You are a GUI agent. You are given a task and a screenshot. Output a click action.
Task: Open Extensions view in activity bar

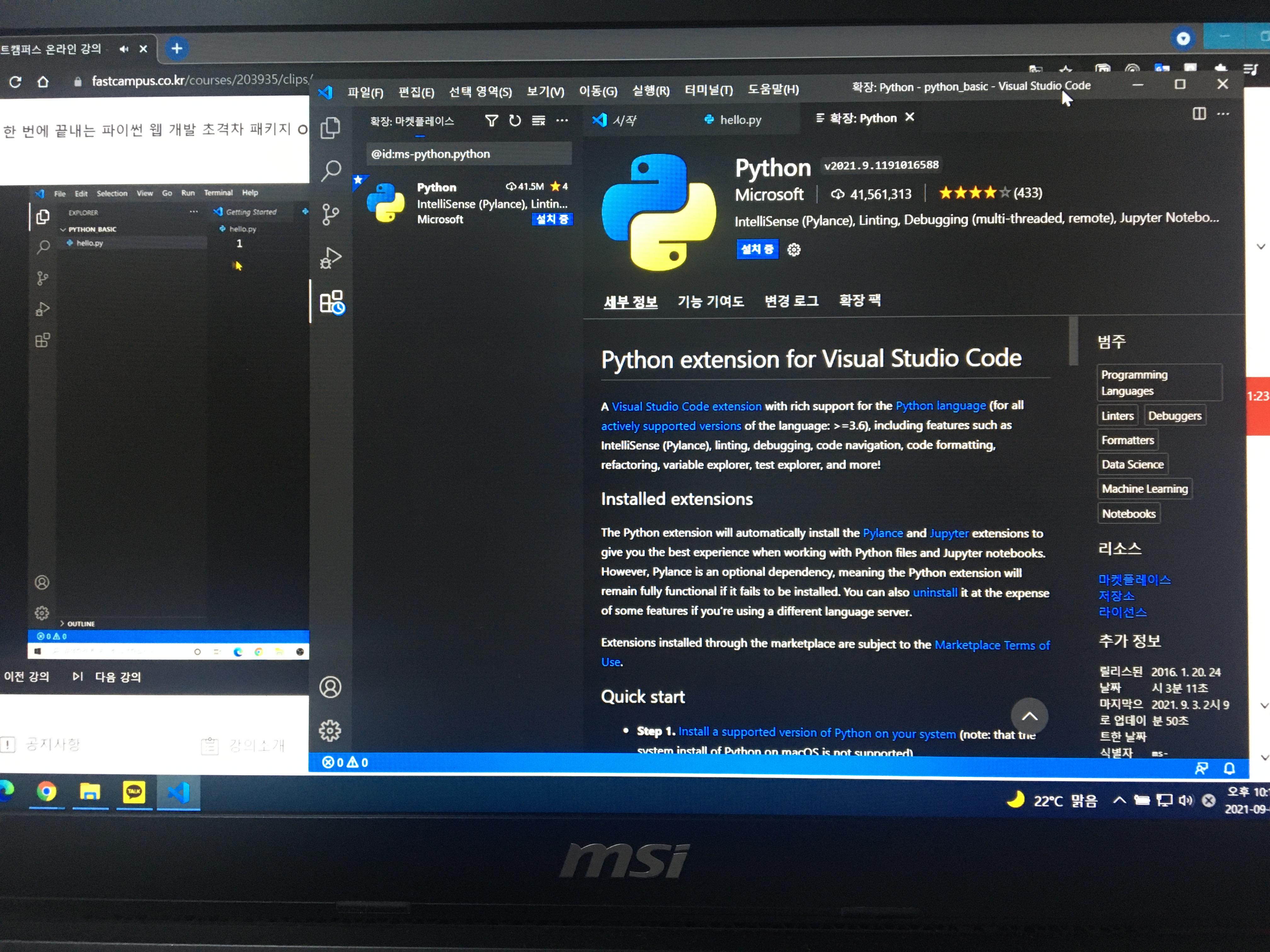(x=332, y=302)
